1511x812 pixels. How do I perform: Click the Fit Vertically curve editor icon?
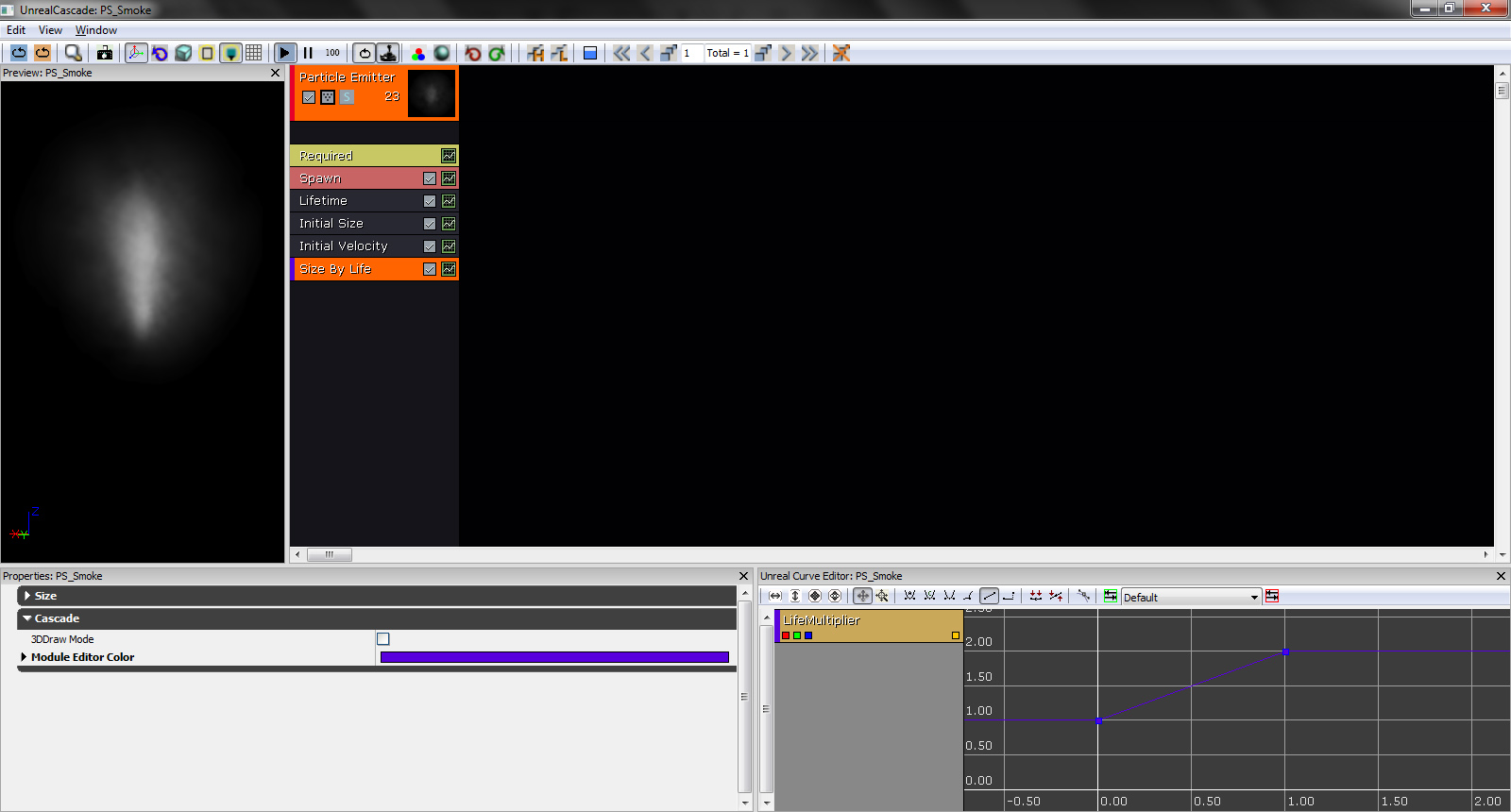coord(795,596)
